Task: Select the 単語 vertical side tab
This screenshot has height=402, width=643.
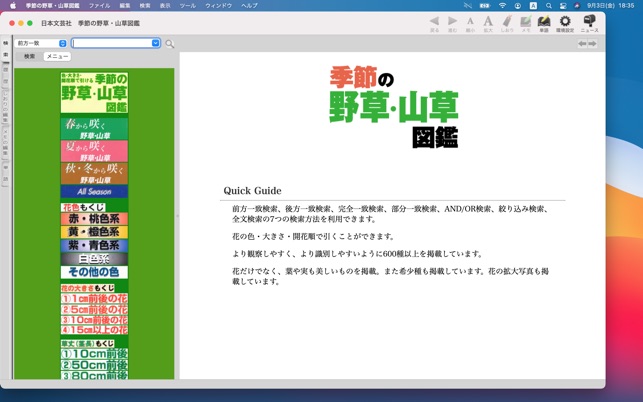Action: (x=5, y=174)
